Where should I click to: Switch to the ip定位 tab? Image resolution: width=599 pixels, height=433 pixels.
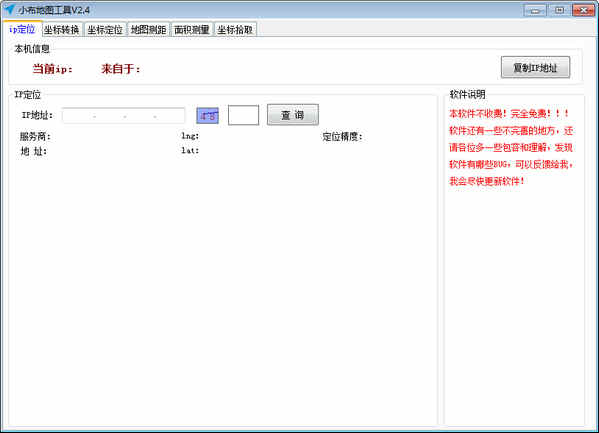click(x=22, y=29)
